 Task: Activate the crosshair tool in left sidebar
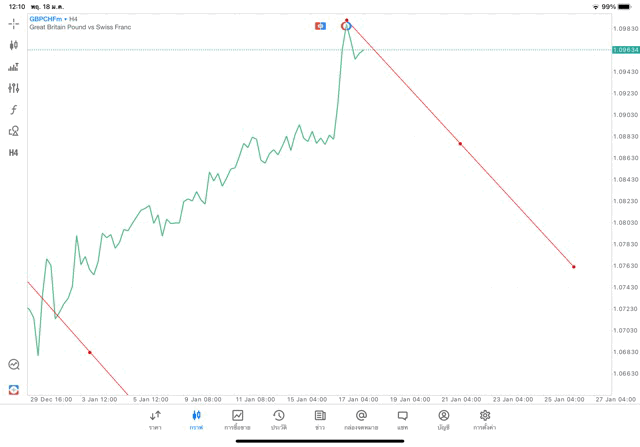tap(14, 23)
